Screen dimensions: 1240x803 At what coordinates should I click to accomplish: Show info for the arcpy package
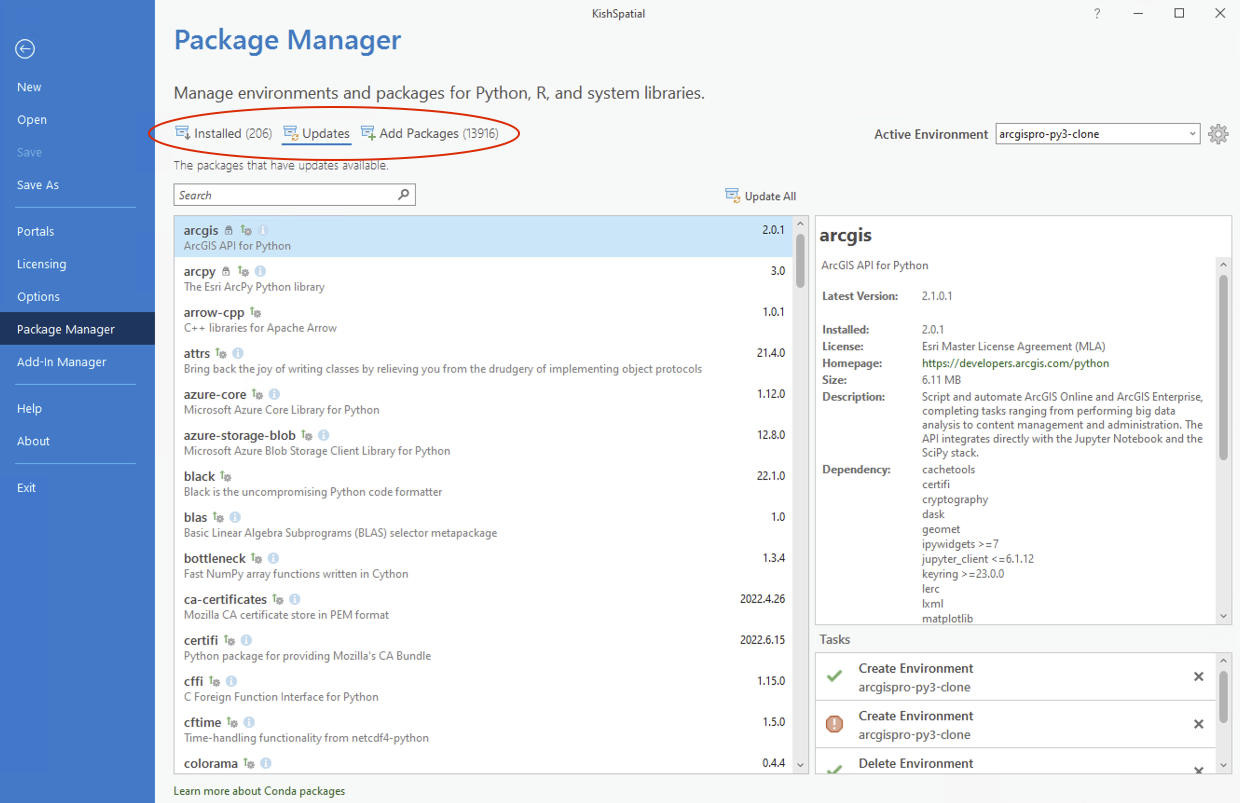click(x=260, y=272)
